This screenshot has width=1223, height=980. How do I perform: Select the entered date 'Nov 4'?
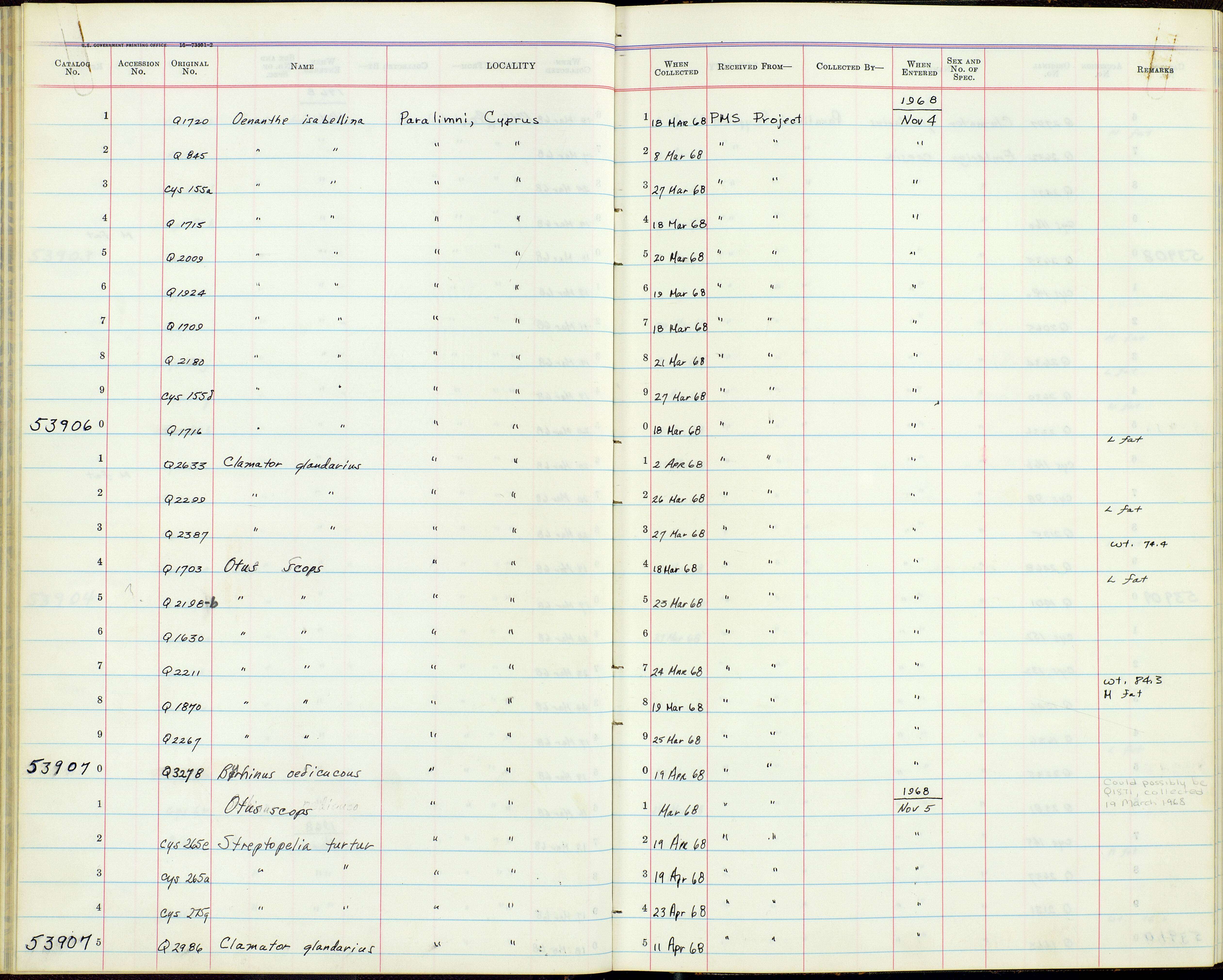pos(918,120)
